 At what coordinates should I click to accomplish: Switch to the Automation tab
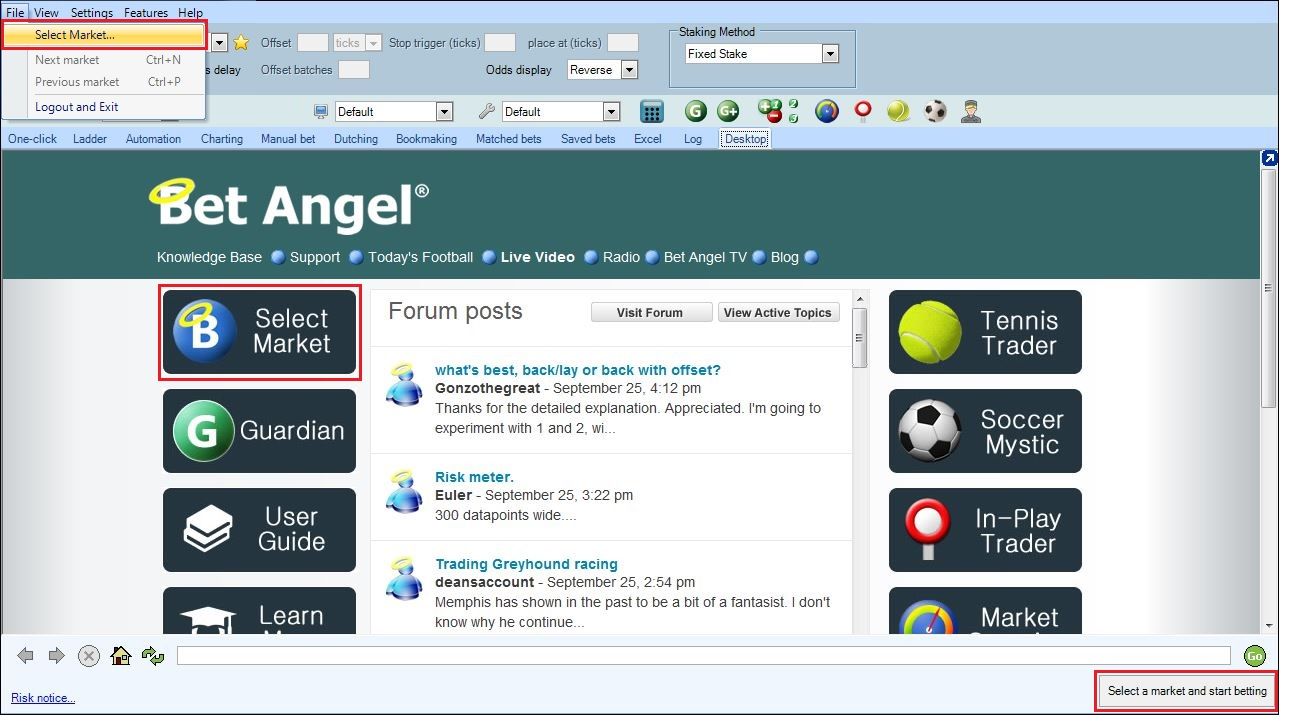point(153,139)
